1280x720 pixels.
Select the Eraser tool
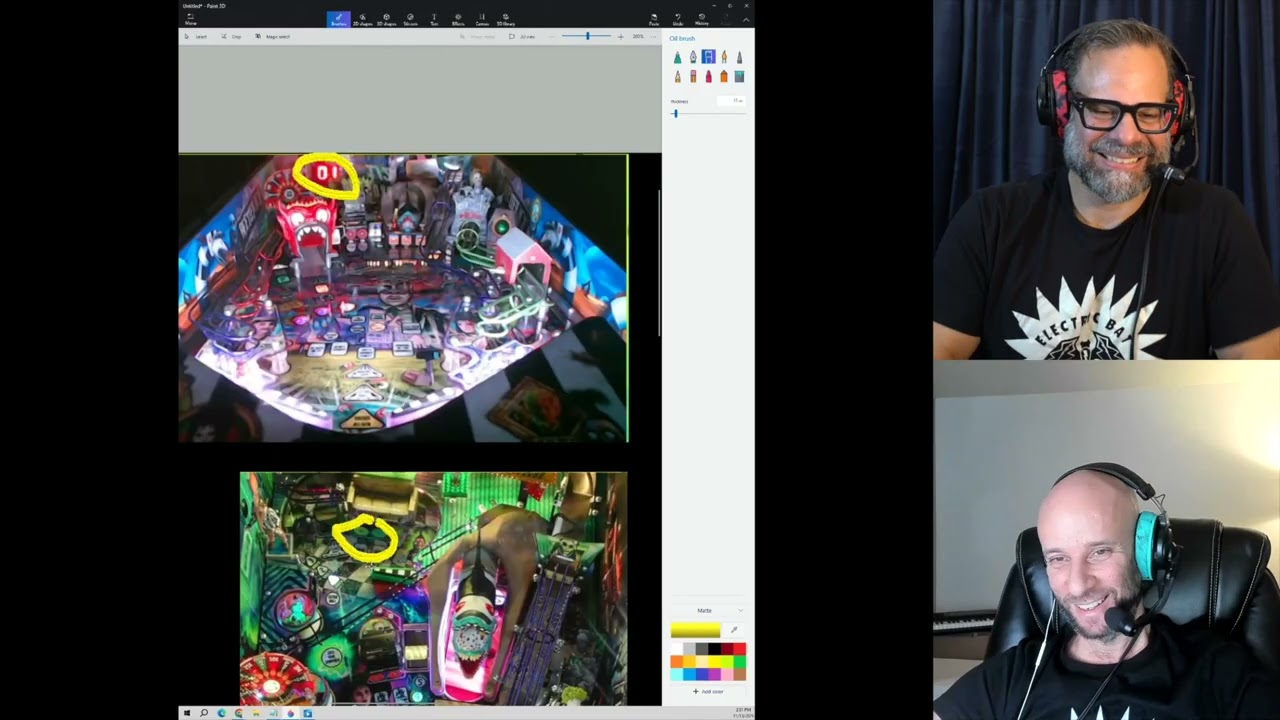coord(693,76)
